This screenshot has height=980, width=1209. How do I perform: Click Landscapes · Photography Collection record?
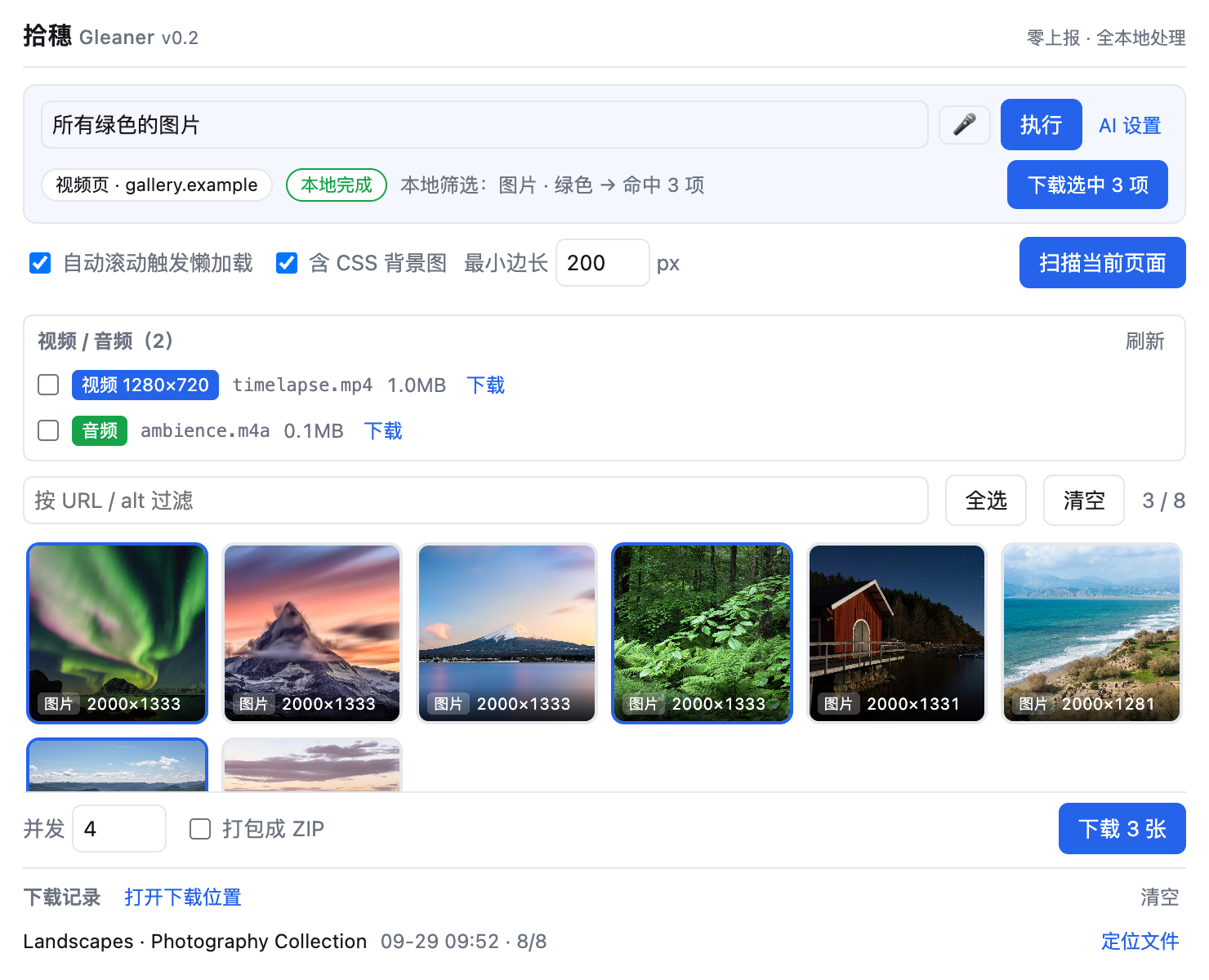[x=195, y=942]
